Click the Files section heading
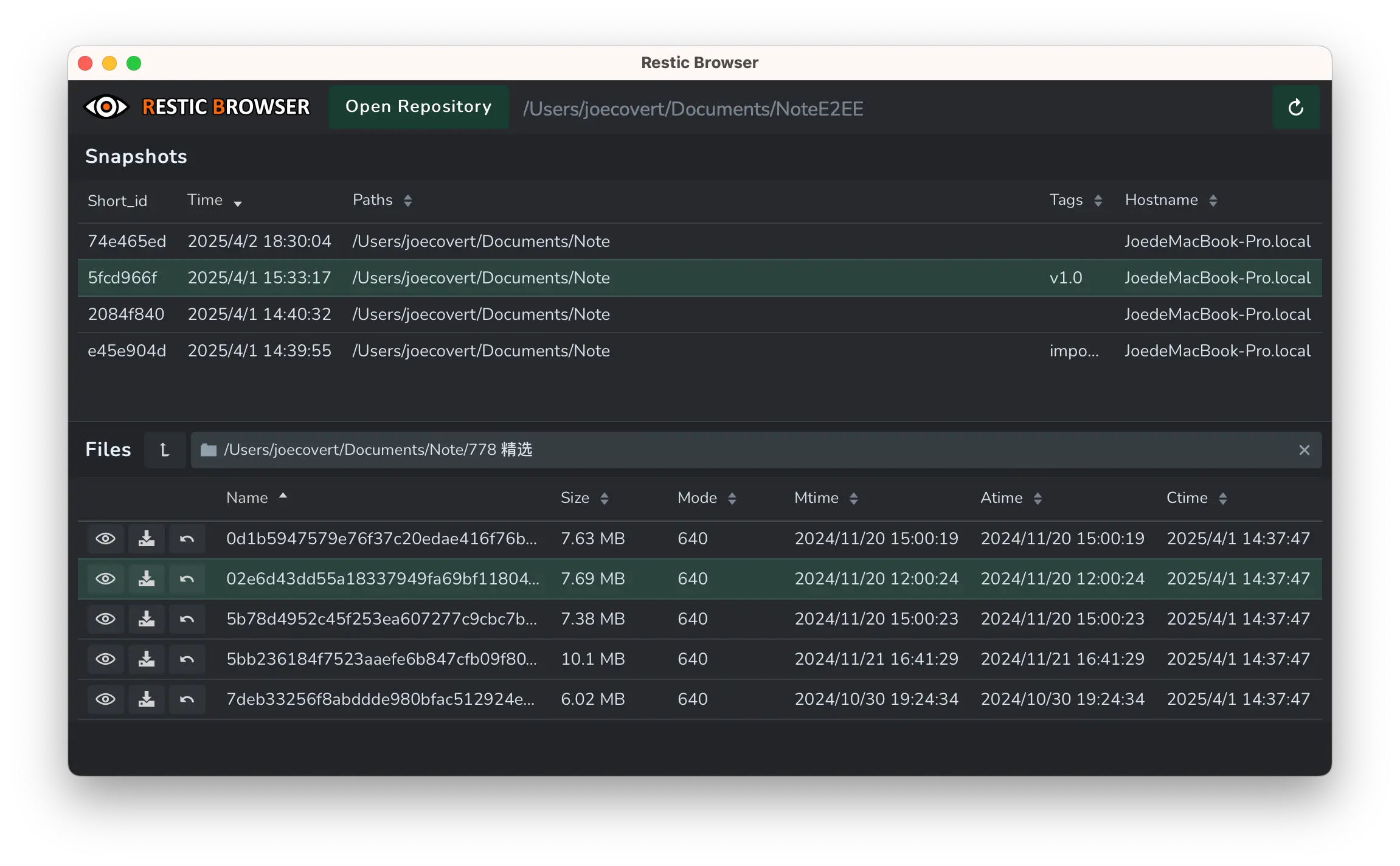 click(x=108, y=449)
